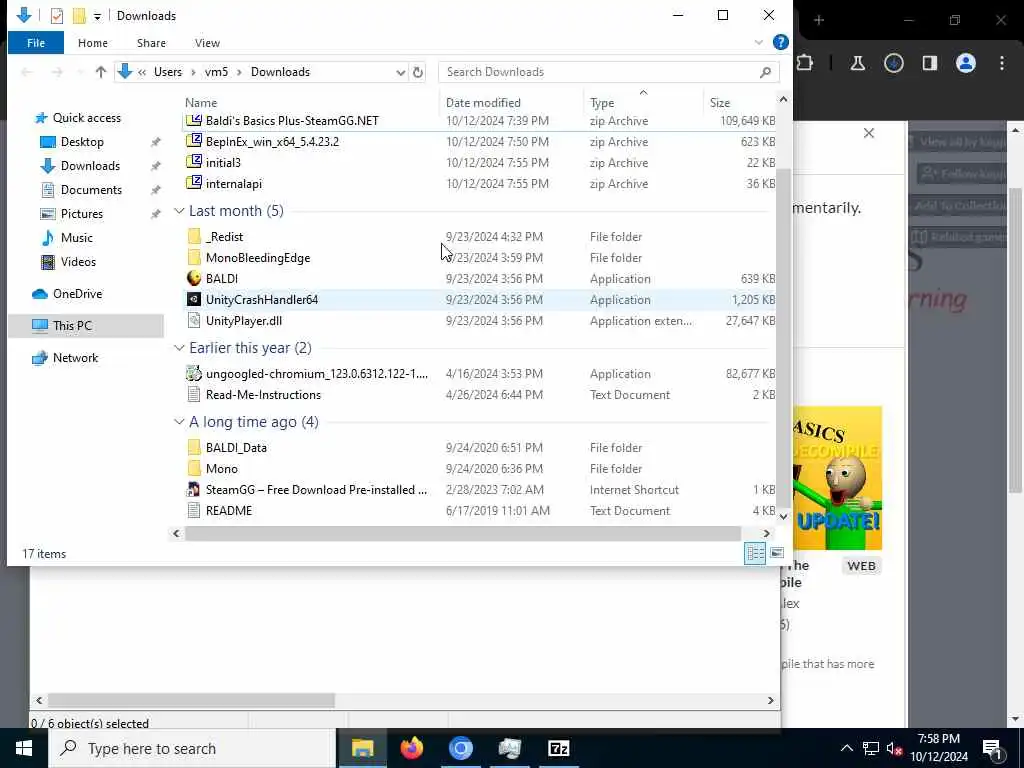Open the Home ribbon tab
The image size is (1024, 768).
pyautogui.click(x=93, y=42)
